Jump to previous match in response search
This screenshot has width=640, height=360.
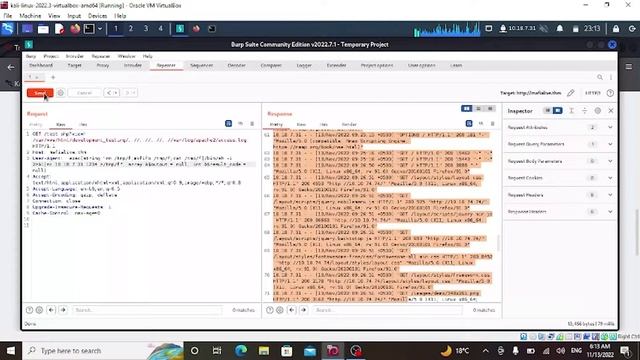point(292,310)
